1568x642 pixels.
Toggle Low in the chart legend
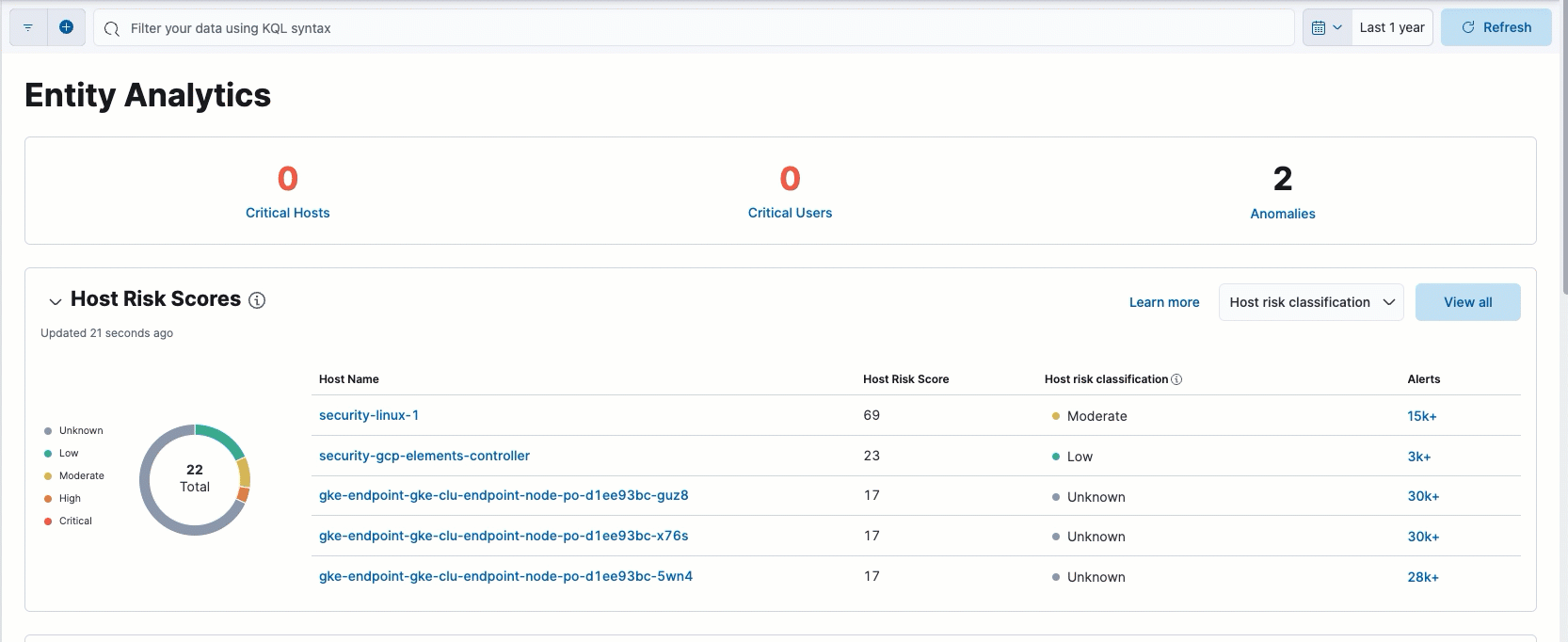pos(69,454)
